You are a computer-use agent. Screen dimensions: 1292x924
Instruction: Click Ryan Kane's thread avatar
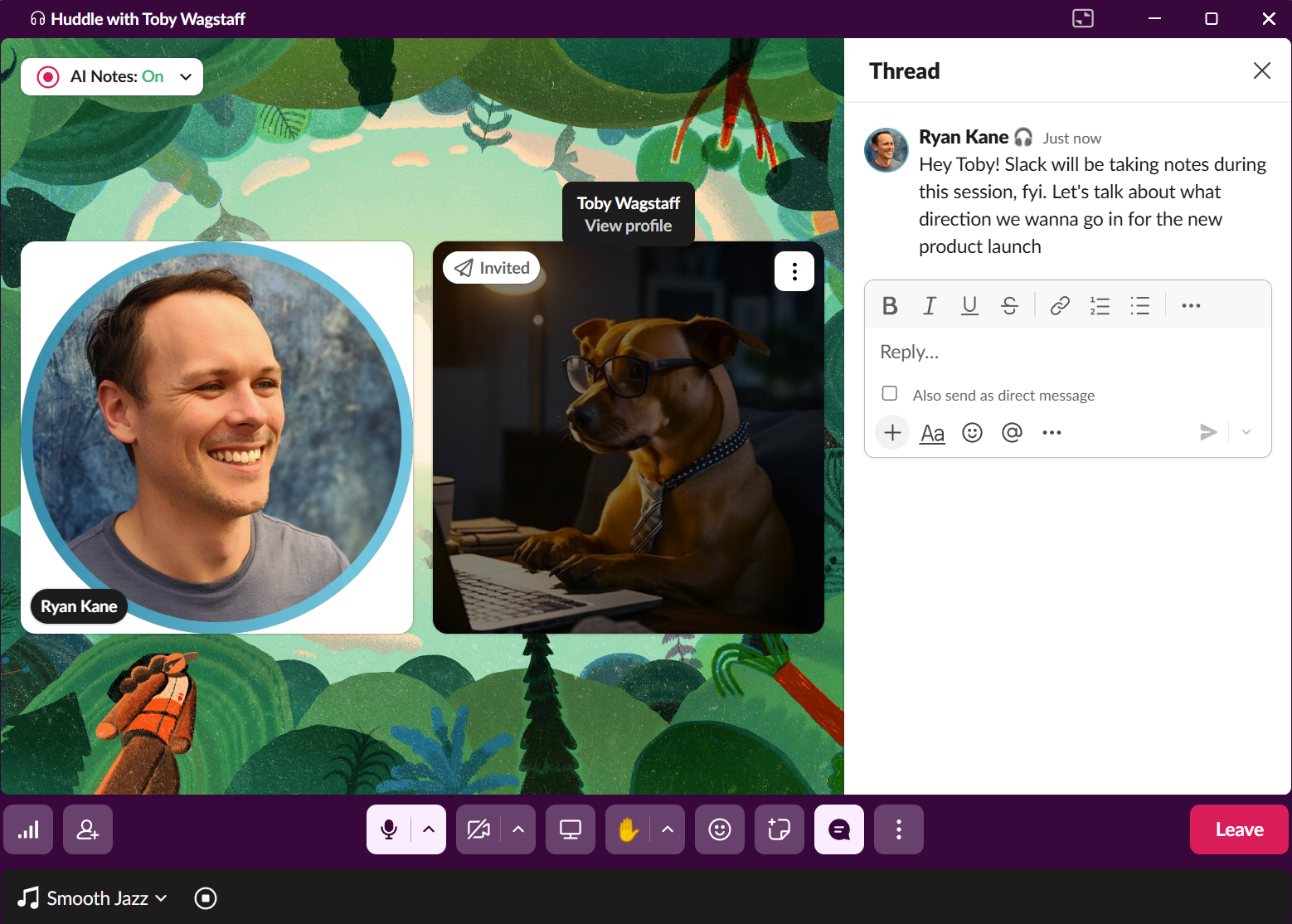(x=886, y=150)
